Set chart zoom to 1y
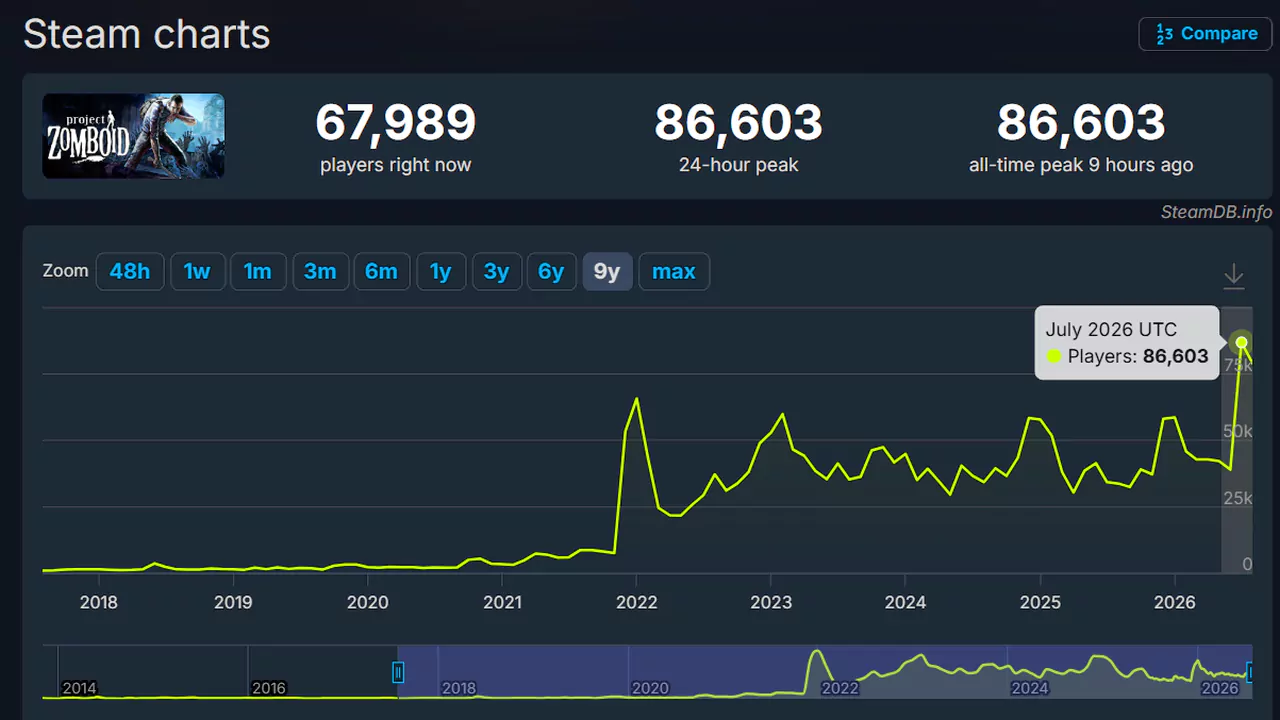Viewport: 1280px width, 720px height. pos(441,271)
